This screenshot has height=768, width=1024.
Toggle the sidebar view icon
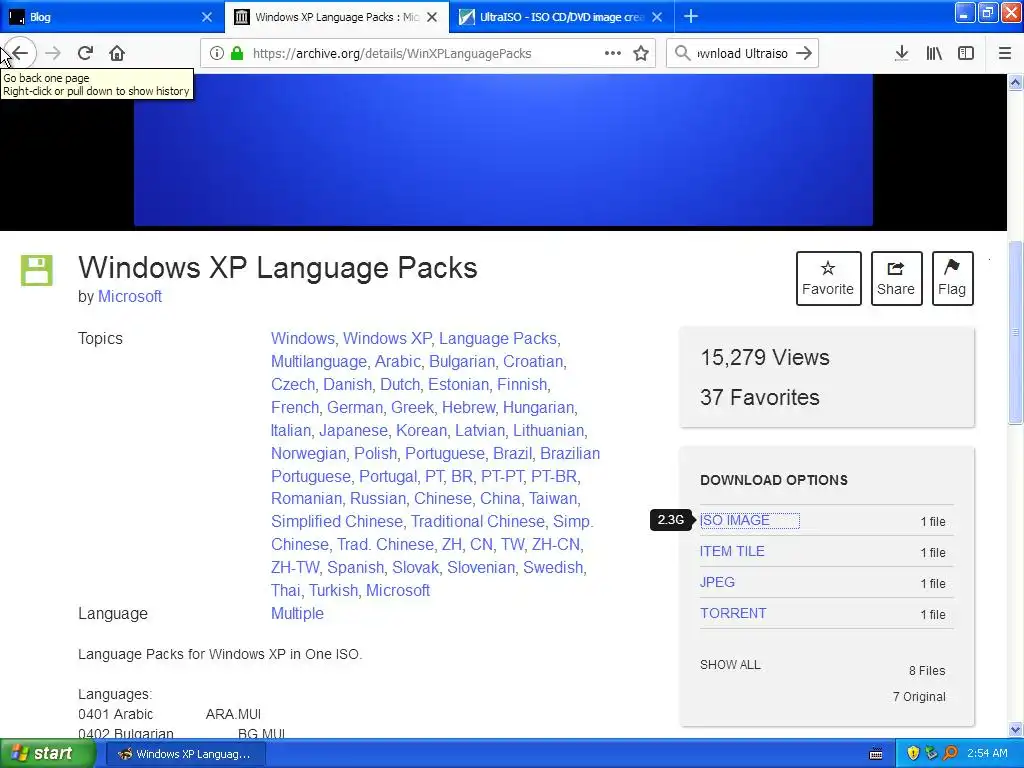[x=966, y=53]
